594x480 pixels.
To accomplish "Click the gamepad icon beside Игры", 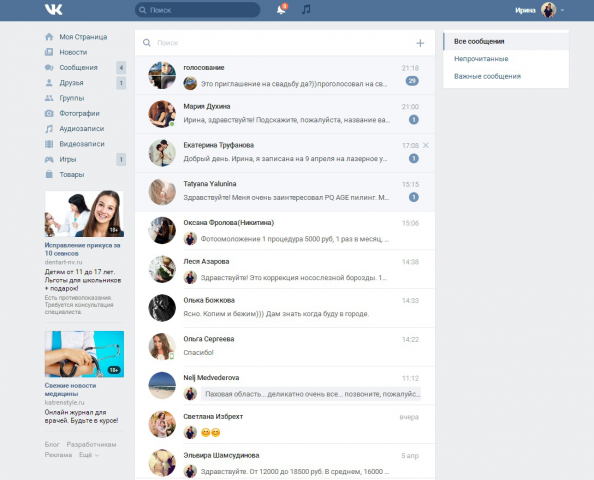I will 49,159.
